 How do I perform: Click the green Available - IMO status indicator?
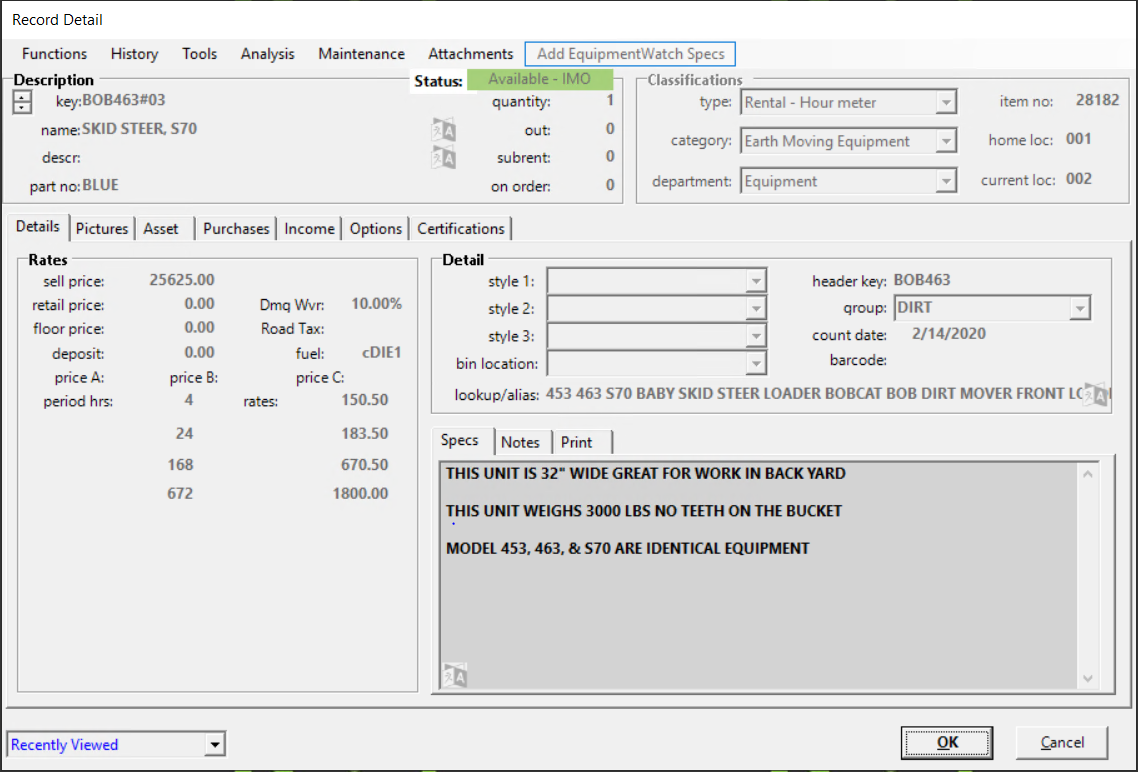pos(539,80)
